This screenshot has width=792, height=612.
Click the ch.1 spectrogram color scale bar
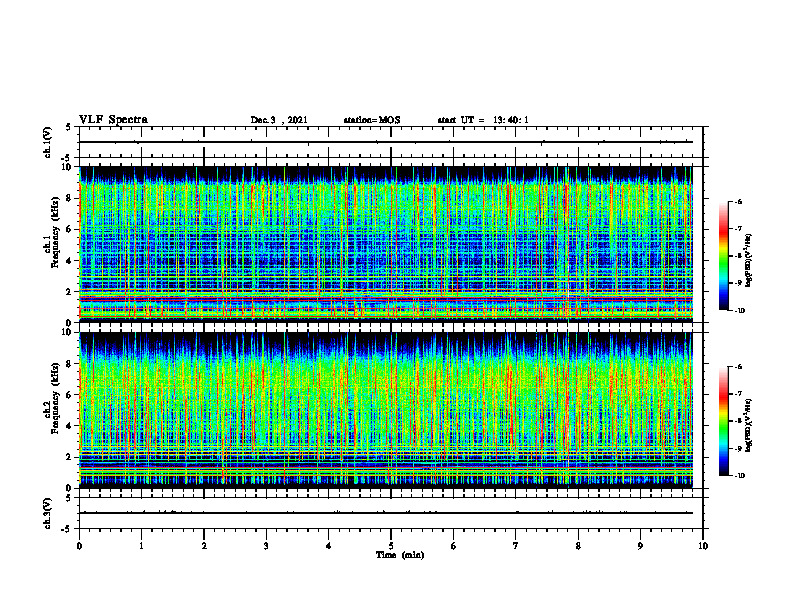pos(723,256)
